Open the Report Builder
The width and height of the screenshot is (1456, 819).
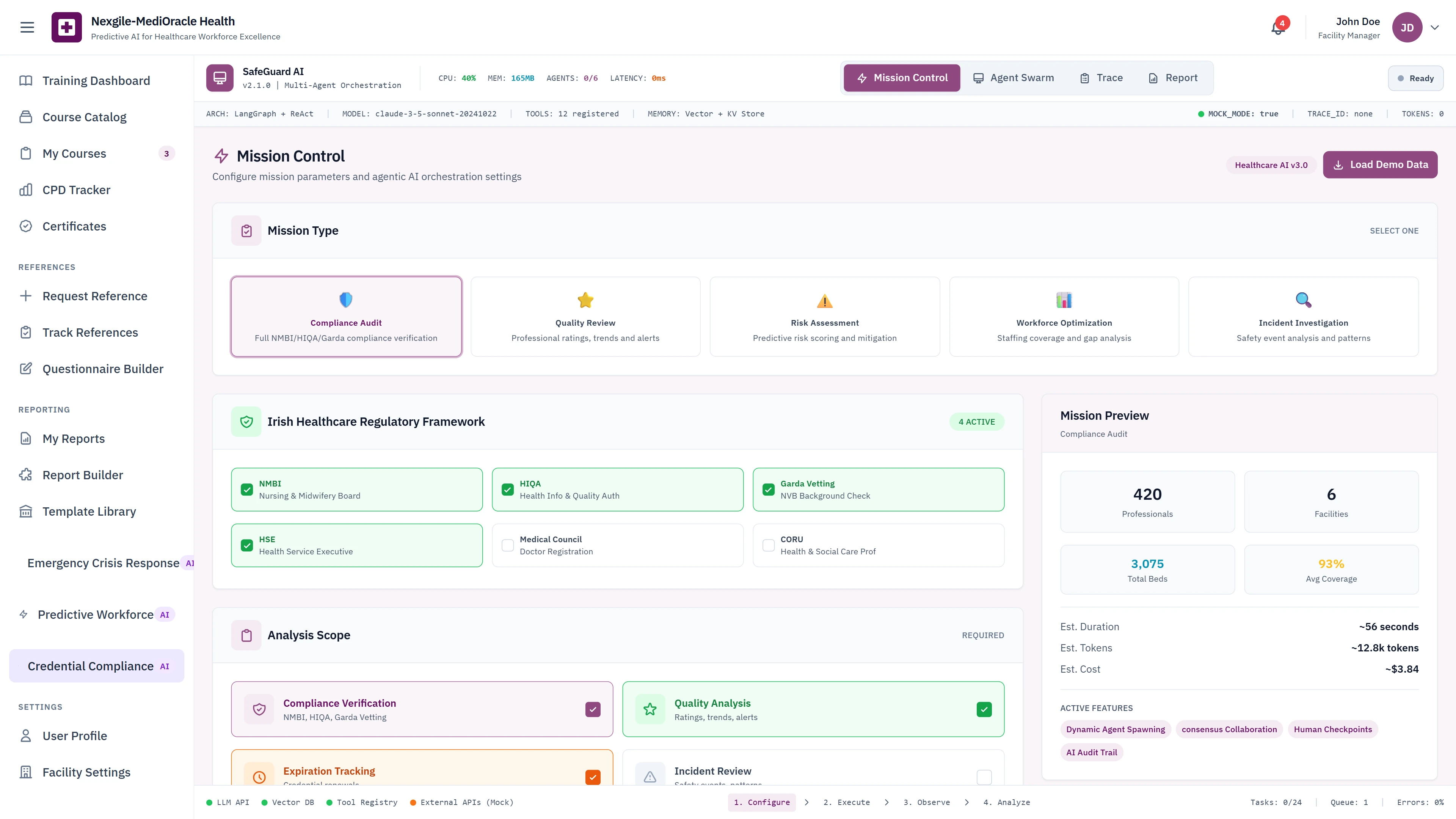[x=83, y=475]
